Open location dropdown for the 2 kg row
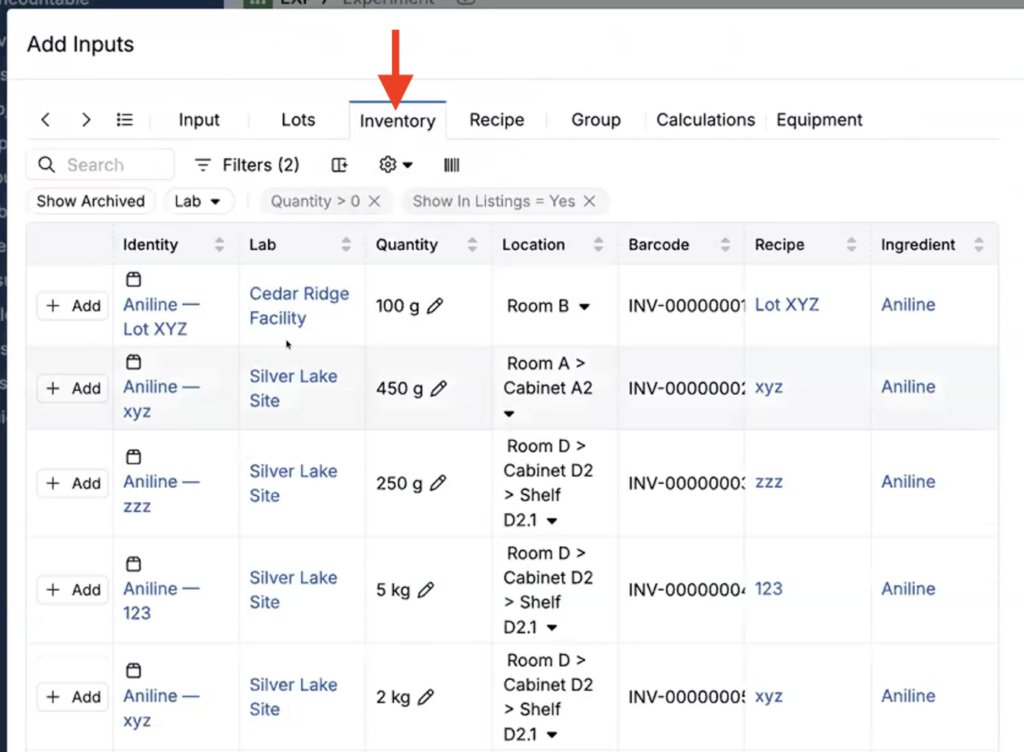The width and height of the screenshot is (1024, 752). pyautogui.click(x=552, y=735)
